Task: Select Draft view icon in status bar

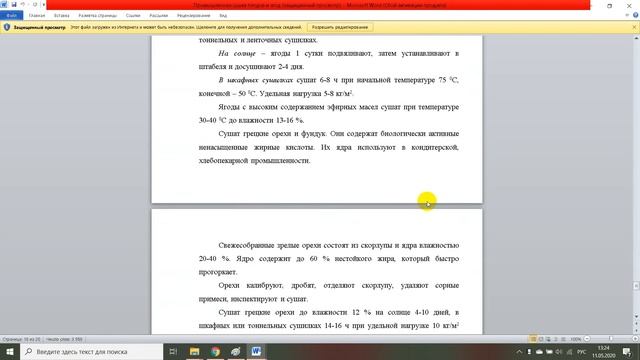Action: tap(563, 339)
